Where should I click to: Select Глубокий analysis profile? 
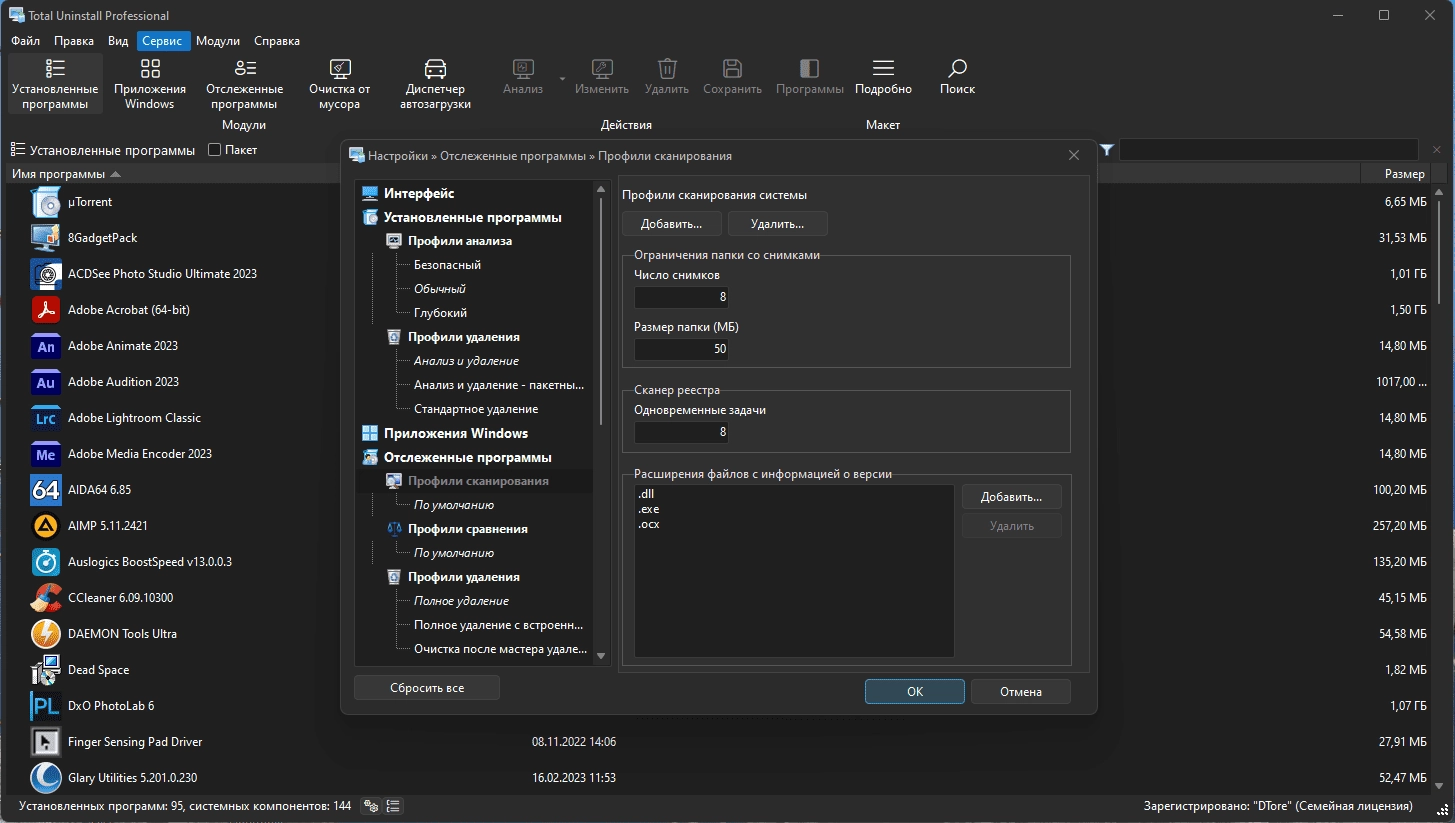click(x=441, y=313)
